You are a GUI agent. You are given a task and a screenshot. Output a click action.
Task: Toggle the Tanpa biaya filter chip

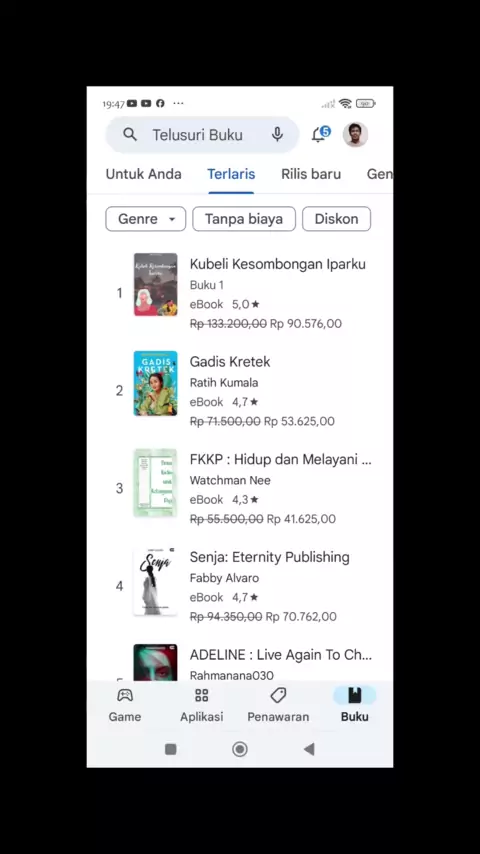coord(244,219)
